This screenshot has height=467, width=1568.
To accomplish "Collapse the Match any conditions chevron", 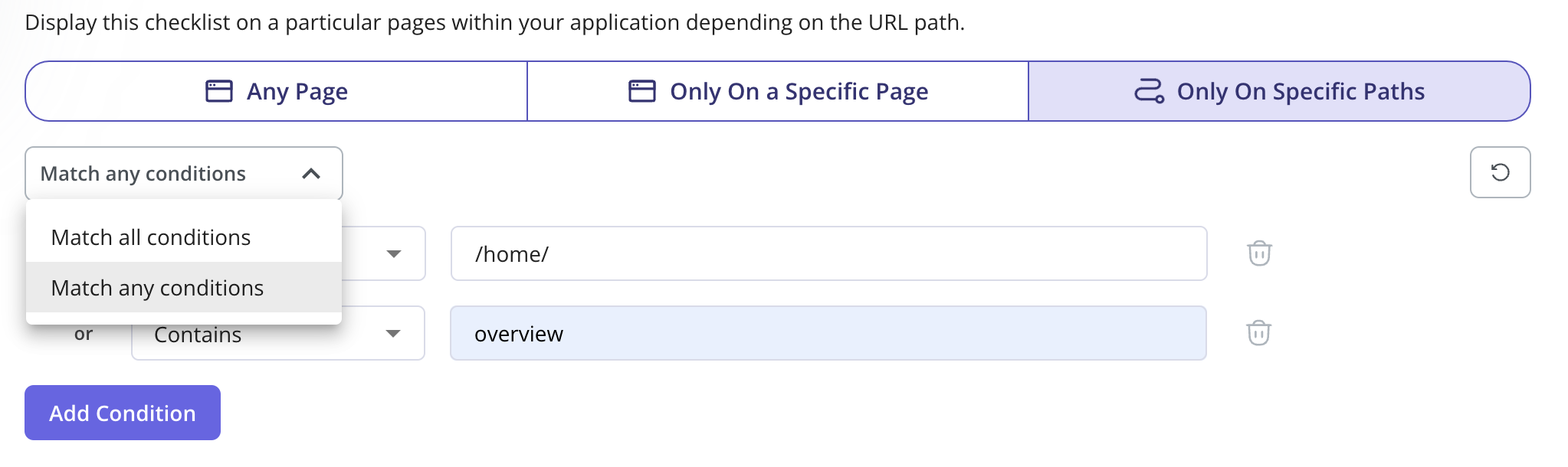I will (311, 174).
